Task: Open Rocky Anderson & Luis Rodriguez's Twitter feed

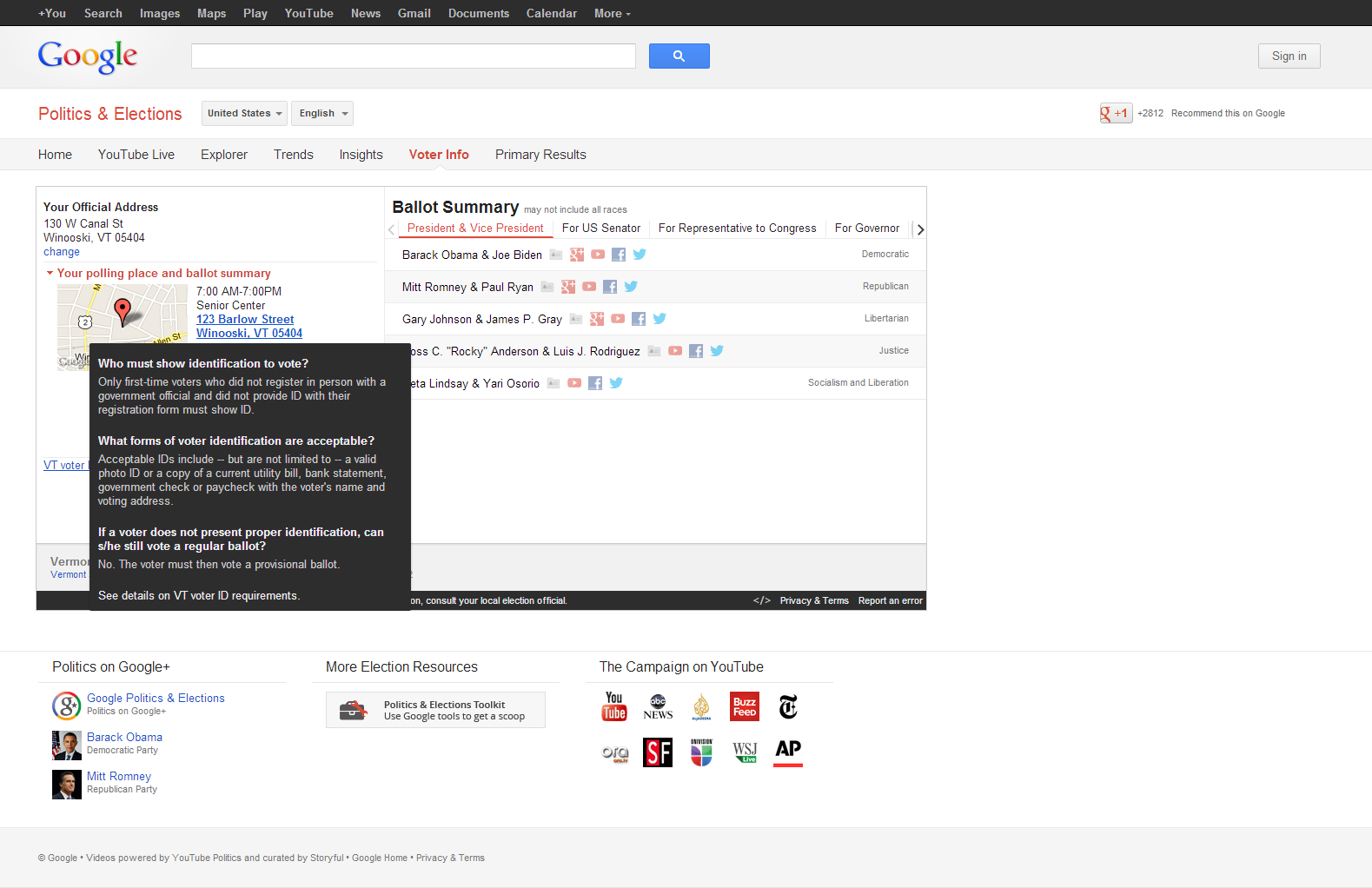Action: (x=717, y=351)
